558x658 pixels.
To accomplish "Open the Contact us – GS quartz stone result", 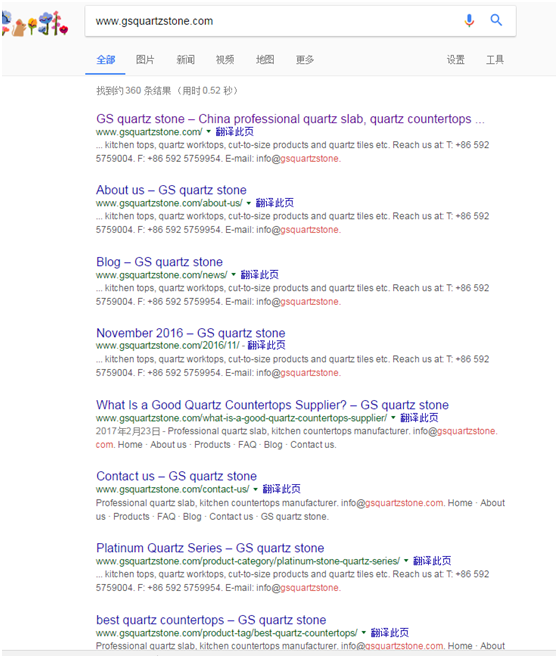I will click(x=176, y=476).
